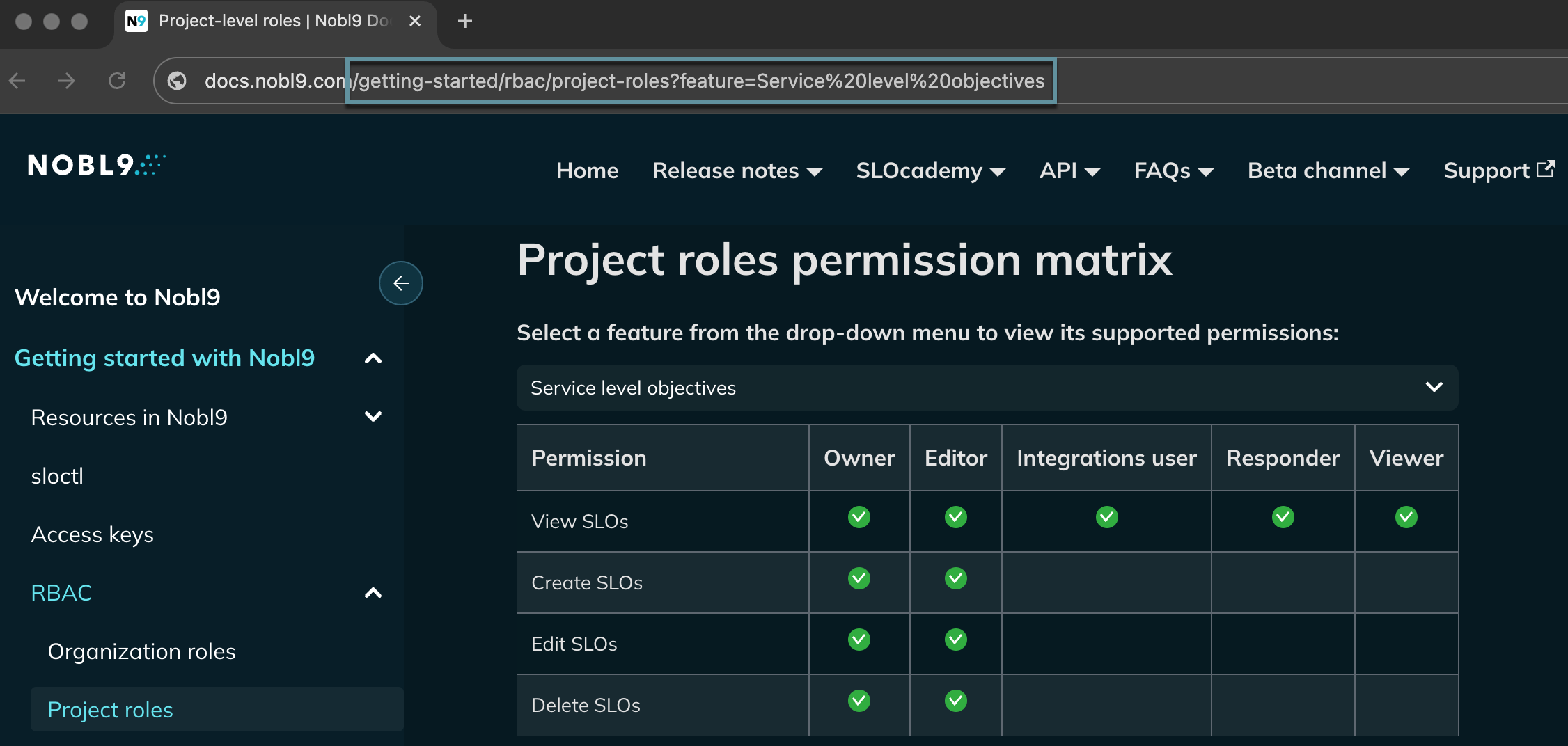Click Editor checkmark for Edit SLOs

click(956, 640)
